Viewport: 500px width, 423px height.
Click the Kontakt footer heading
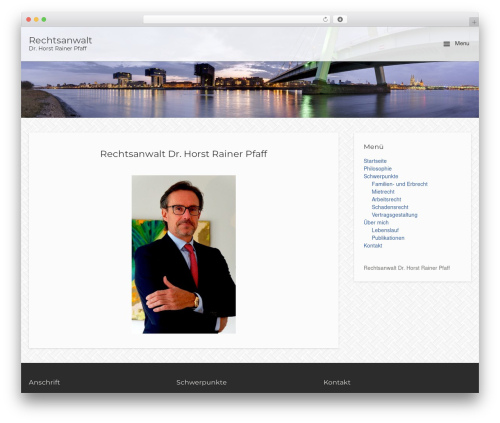[x=337, y=382]
